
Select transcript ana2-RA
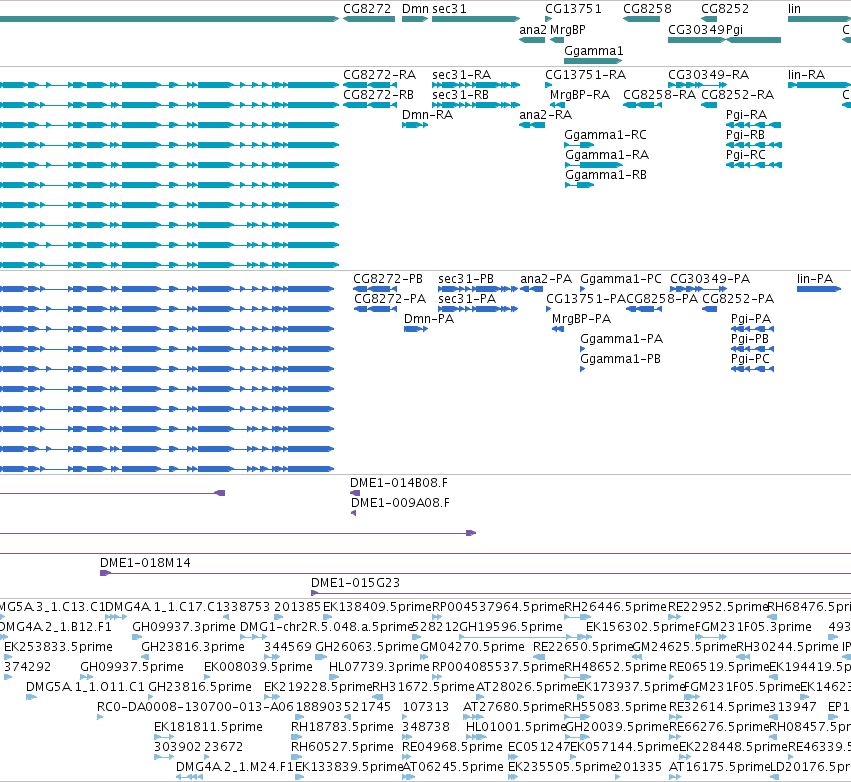click(x=545, y=115)
